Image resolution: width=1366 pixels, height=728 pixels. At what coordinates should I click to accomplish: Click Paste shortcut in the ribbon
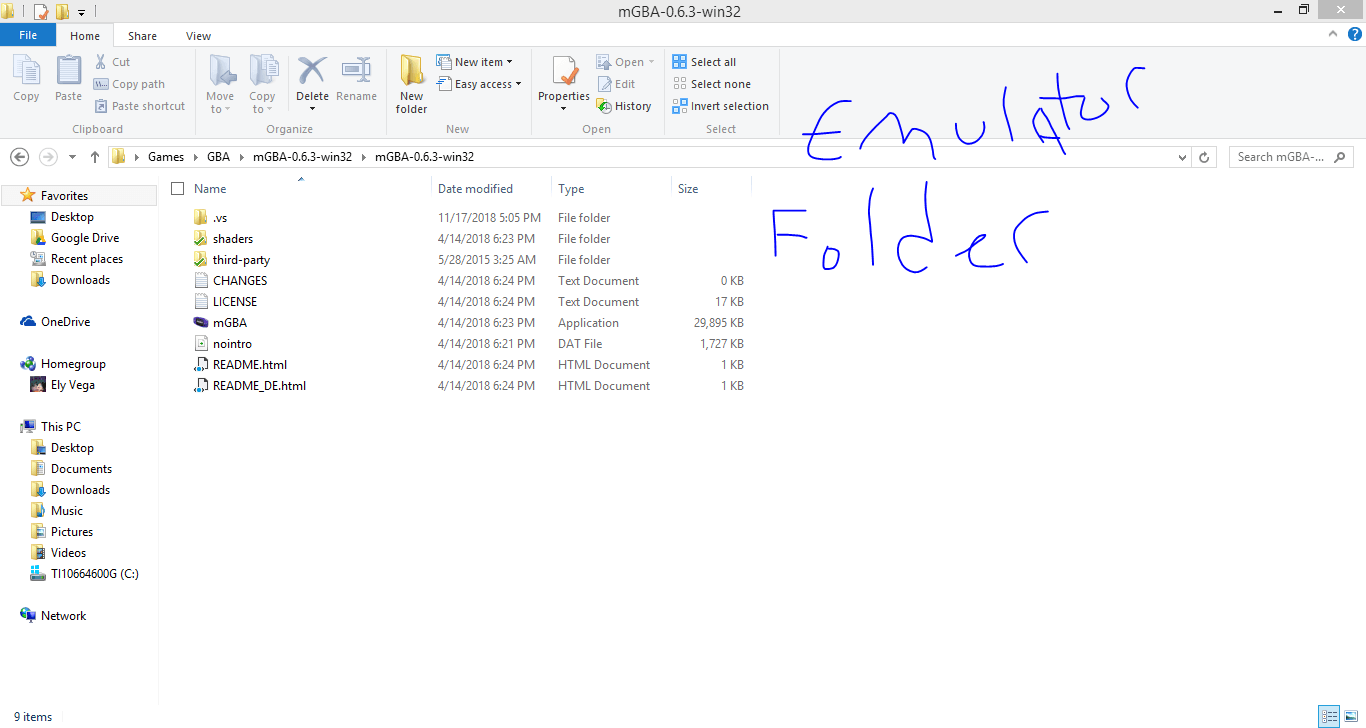tap(139, 106)
